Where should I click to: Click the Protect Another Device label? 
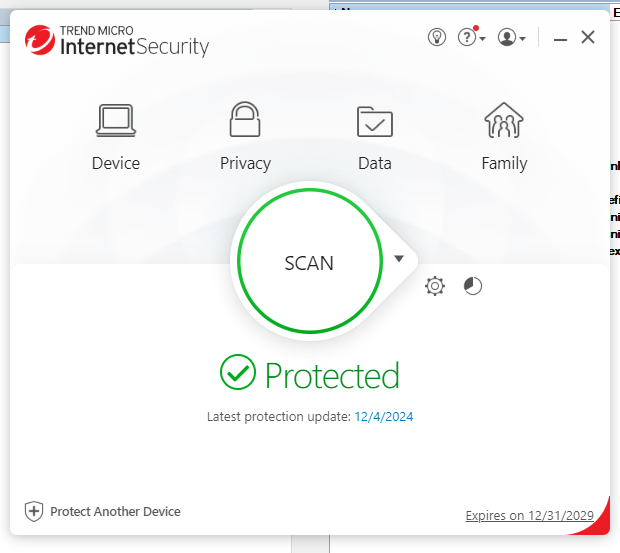click(115, 511)
